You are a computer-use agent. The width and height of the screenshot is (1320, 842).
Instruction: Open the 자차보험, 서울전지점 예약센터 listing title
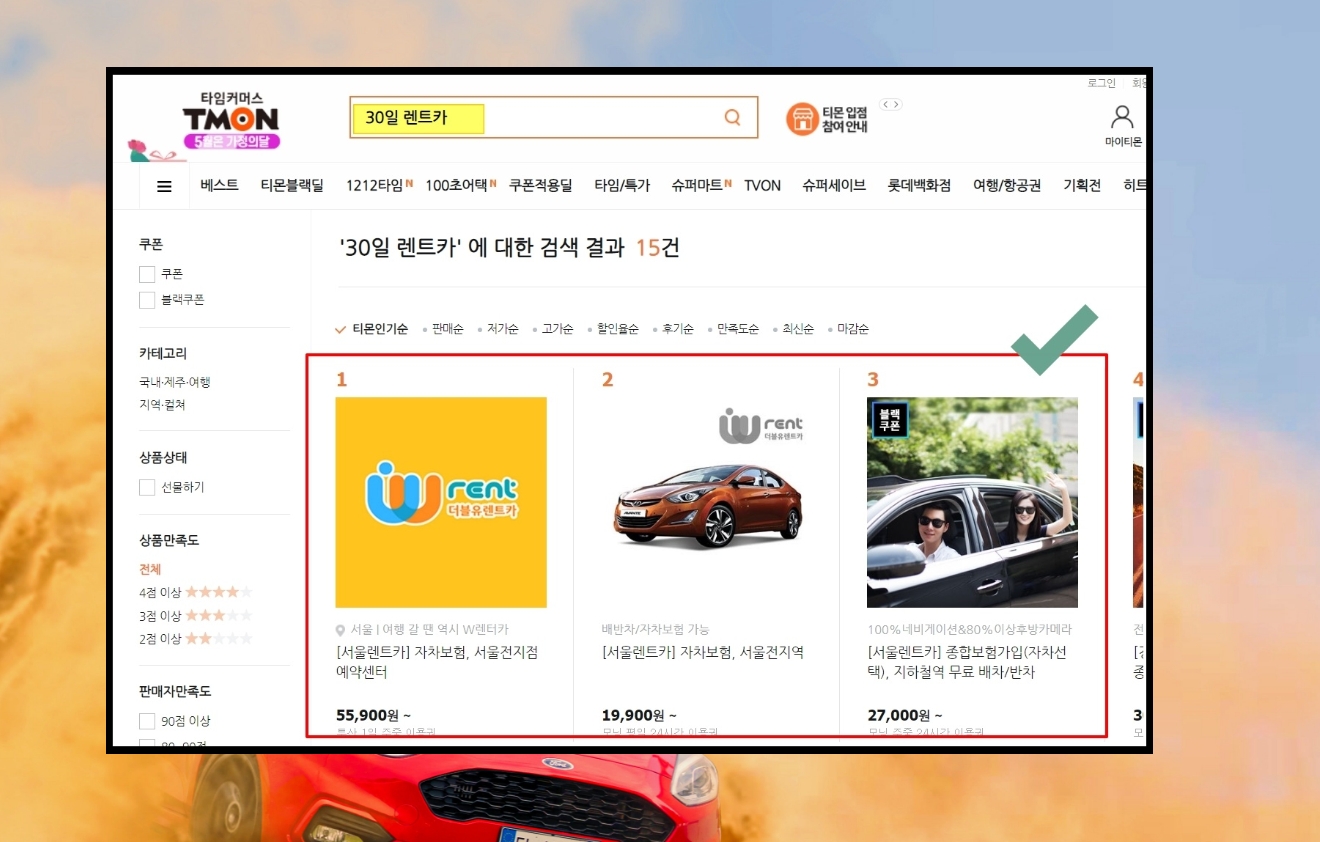click(437, 662)
